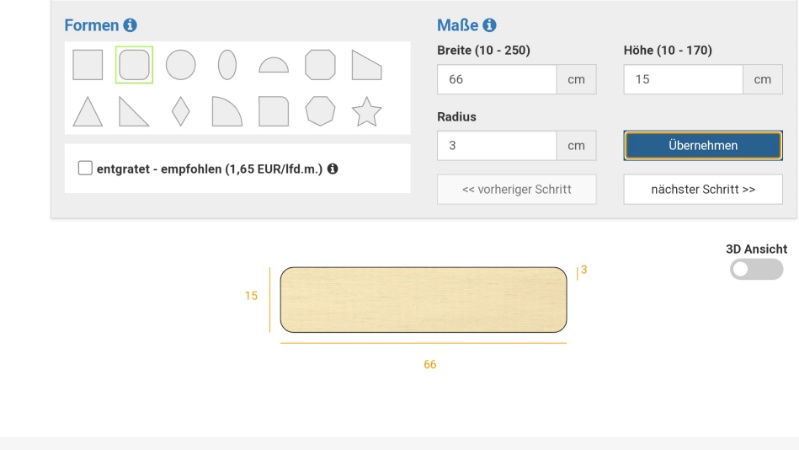Pick the quarter-circle shape
The image size is (799, 450).
click(x=227, y=111)
